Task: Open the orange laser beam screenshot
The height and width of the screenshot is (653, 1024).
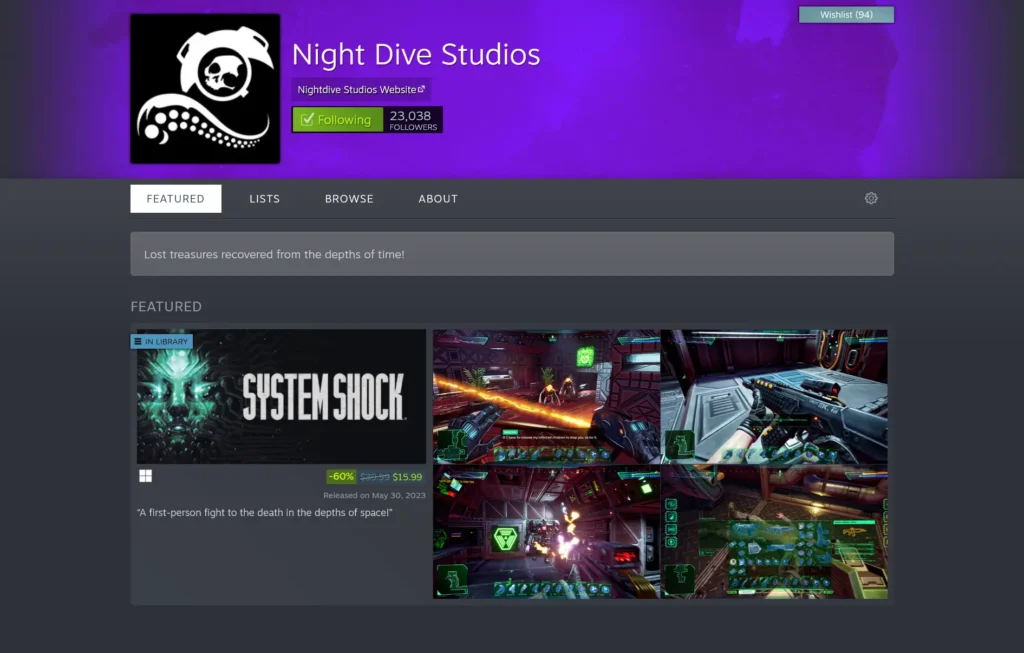Action: click(x=547, y=396)
